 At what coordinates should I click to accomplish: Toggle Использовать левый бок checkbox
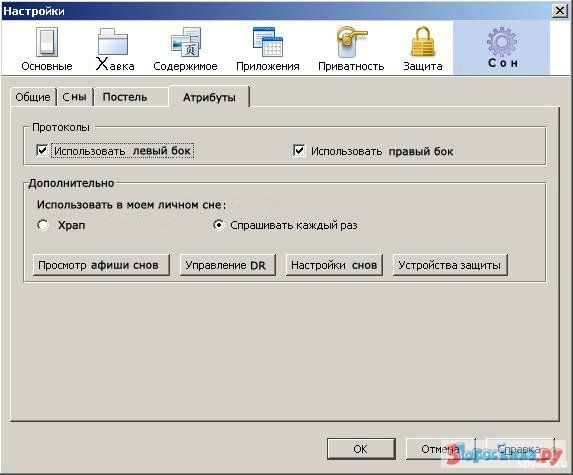tap(42, 150)
